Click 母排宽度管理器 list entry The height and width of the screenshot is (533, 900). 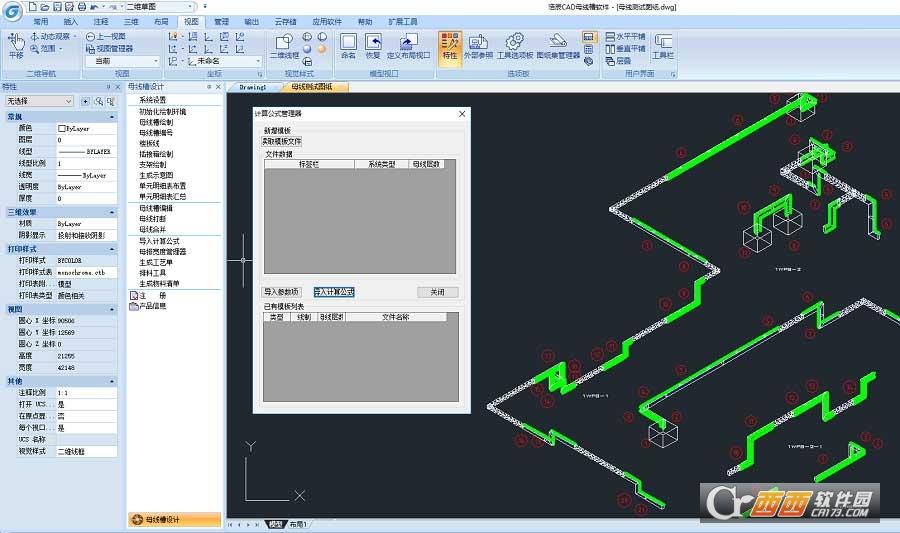tap(163, 251)
